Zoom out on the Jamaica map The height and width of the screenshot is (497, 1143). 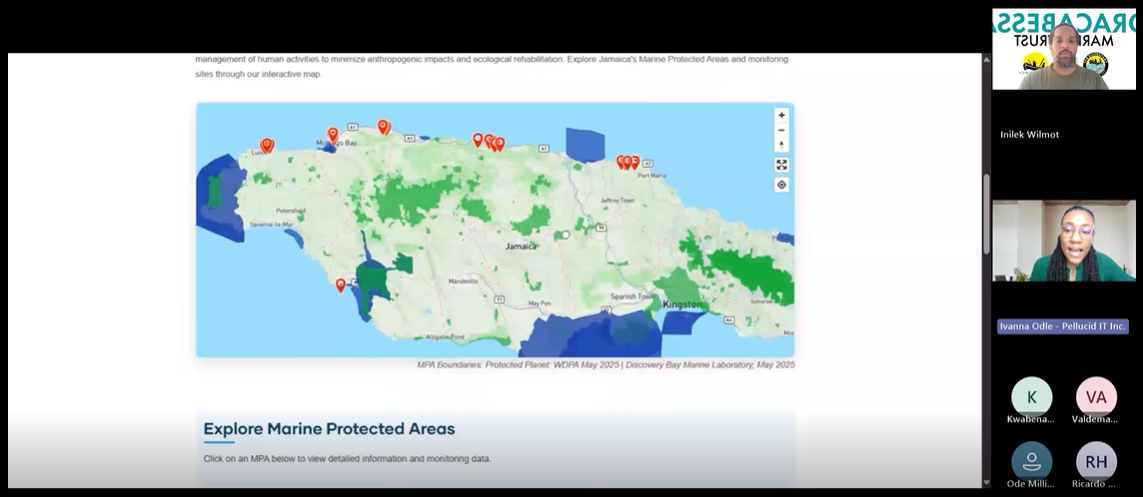click(781, 130)
